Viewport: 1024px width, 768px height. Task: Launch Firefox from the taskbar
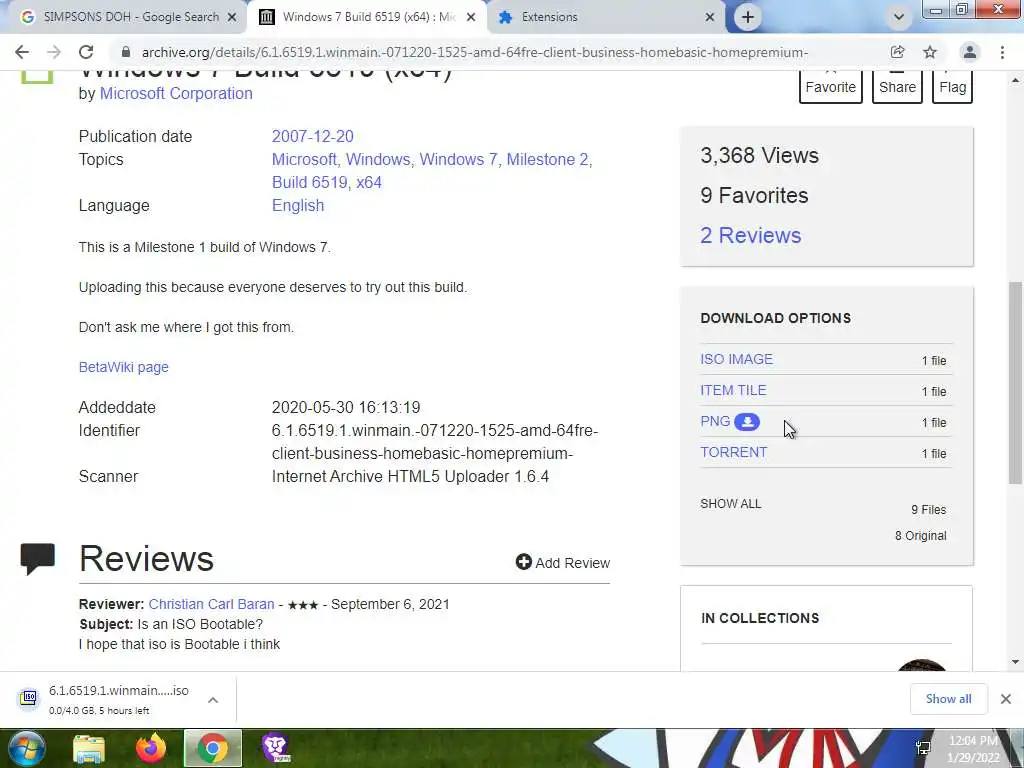point(151,749)
